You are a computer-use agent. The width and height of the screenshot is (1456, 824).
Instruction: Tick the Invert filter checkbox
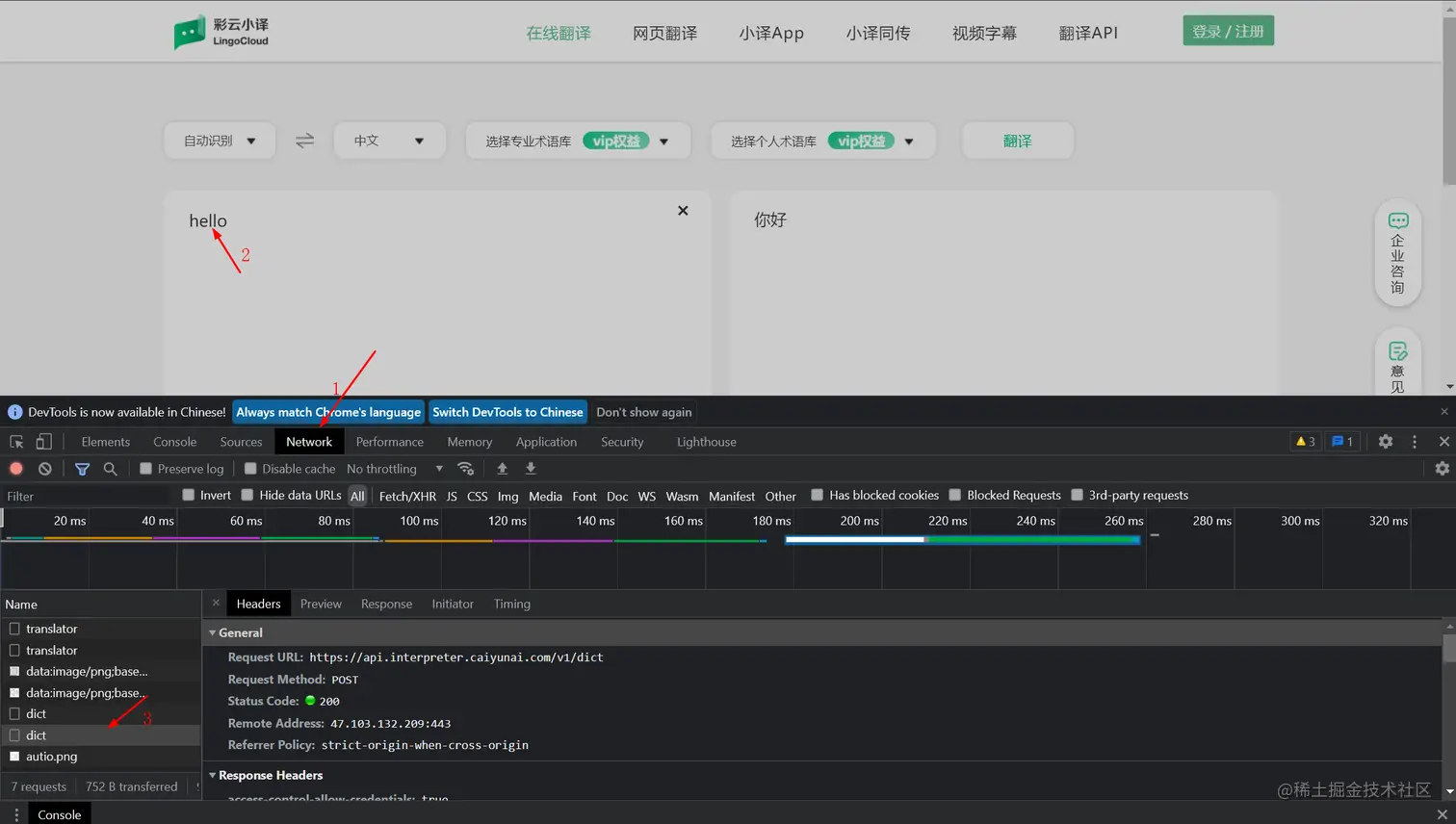189,495
